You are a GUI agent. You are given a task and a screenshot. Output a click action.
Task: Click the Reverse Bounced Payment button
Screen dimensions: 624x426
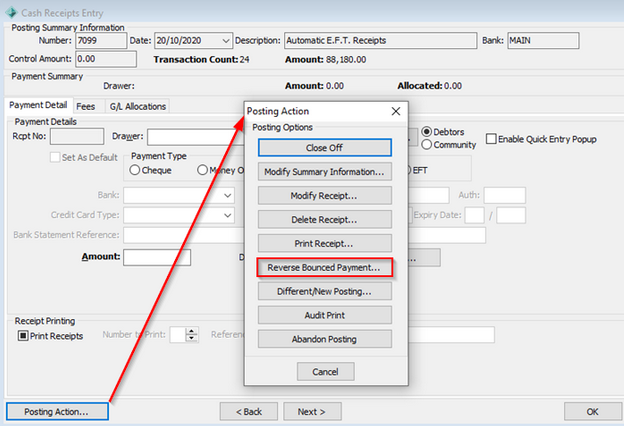(325, 268)
